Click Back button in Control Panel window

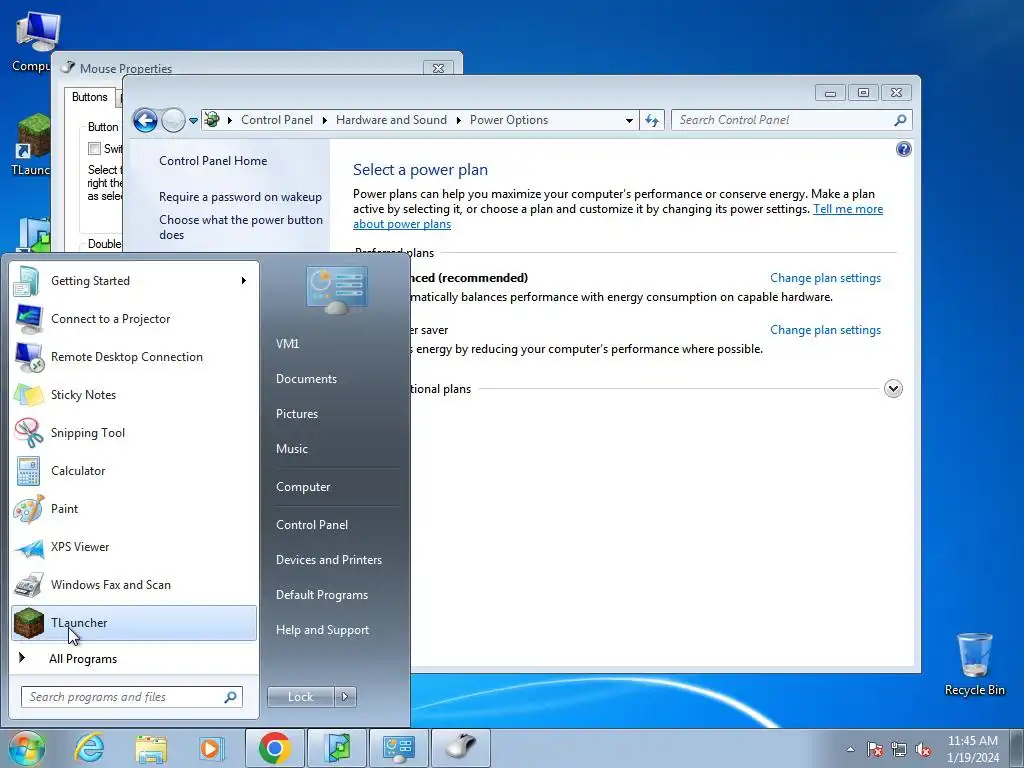[x=145, y=120]
